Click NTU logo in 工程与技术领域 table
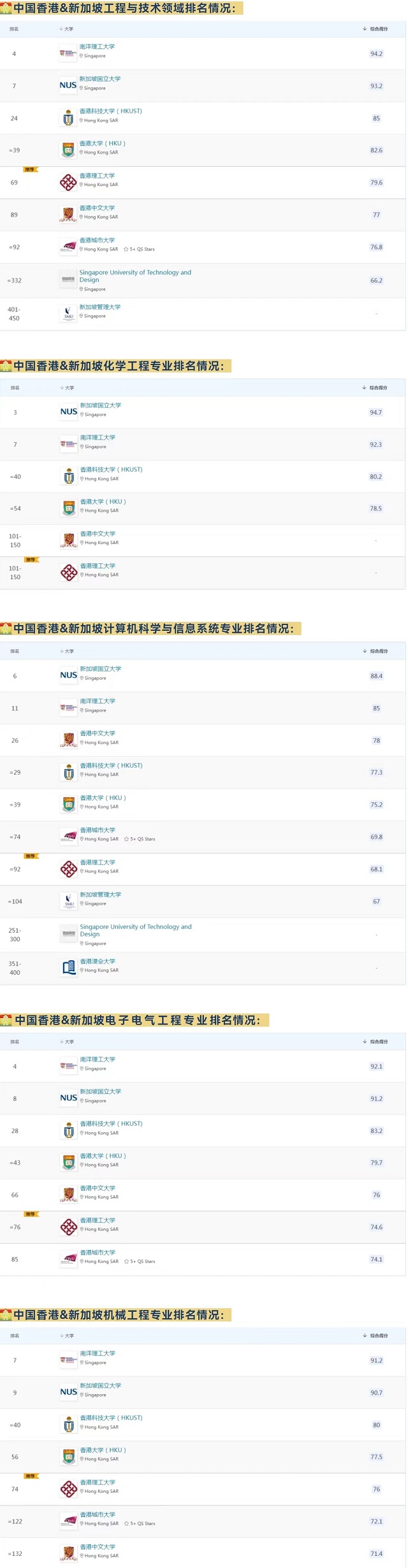Image resolution: width=408 pixels, height=1568 pixels. point(68,54)
